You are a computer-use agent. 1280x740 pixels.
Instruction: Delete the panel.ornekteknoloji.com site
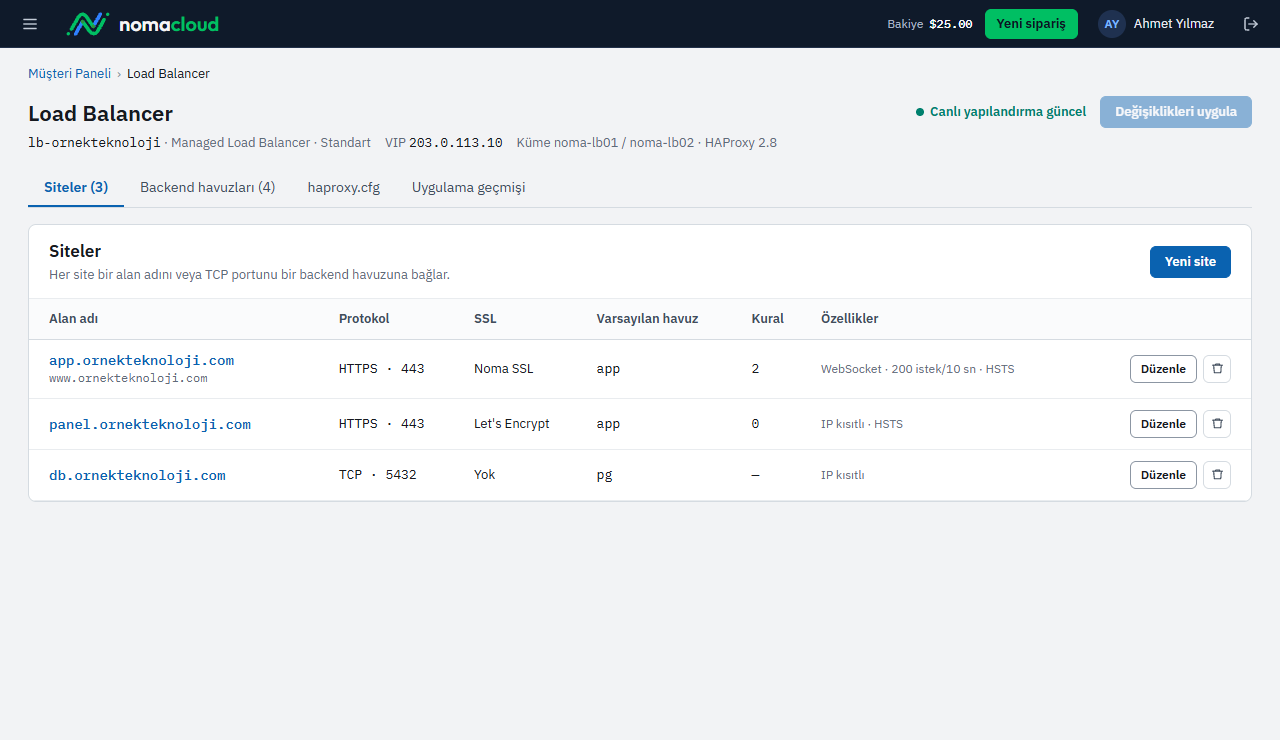1217,424
